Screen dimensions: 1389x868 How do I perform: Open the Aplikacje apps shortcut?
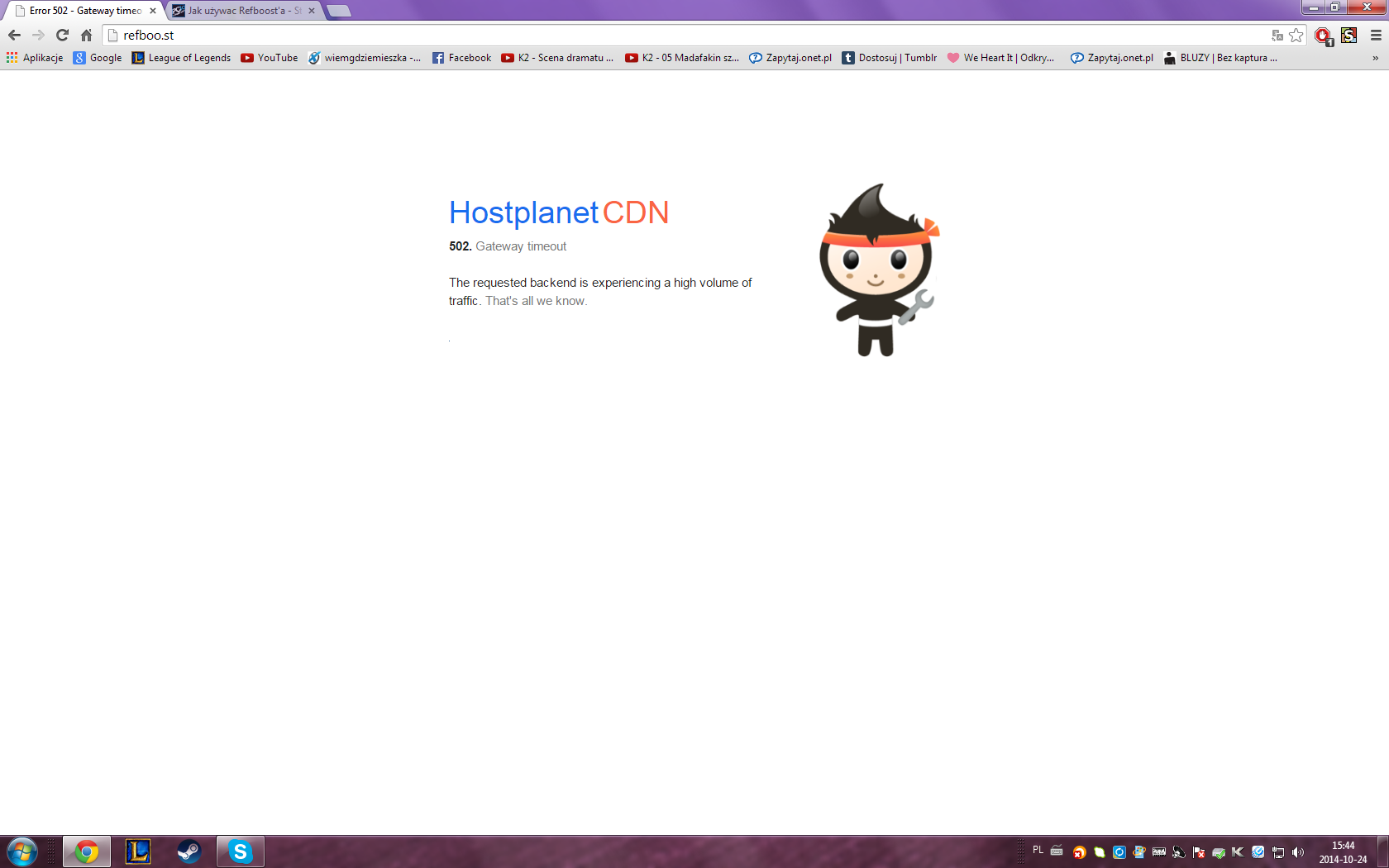tap(35, 58)
